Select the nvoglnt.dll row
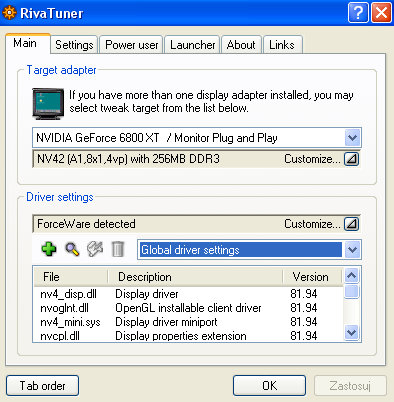The image size is (394, 402). pos(188,308)
